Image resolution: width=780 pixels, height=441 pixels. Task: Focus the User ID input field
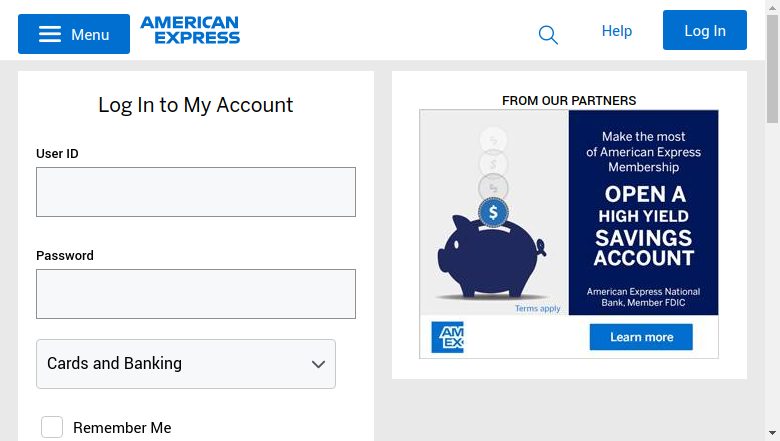196,192
